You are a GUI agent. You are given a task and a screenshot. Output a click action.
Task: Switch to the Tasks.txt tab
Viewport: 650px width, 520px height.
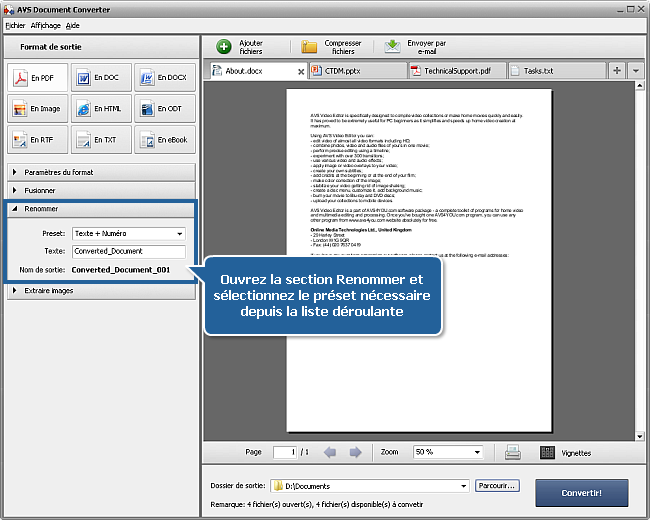557,71
